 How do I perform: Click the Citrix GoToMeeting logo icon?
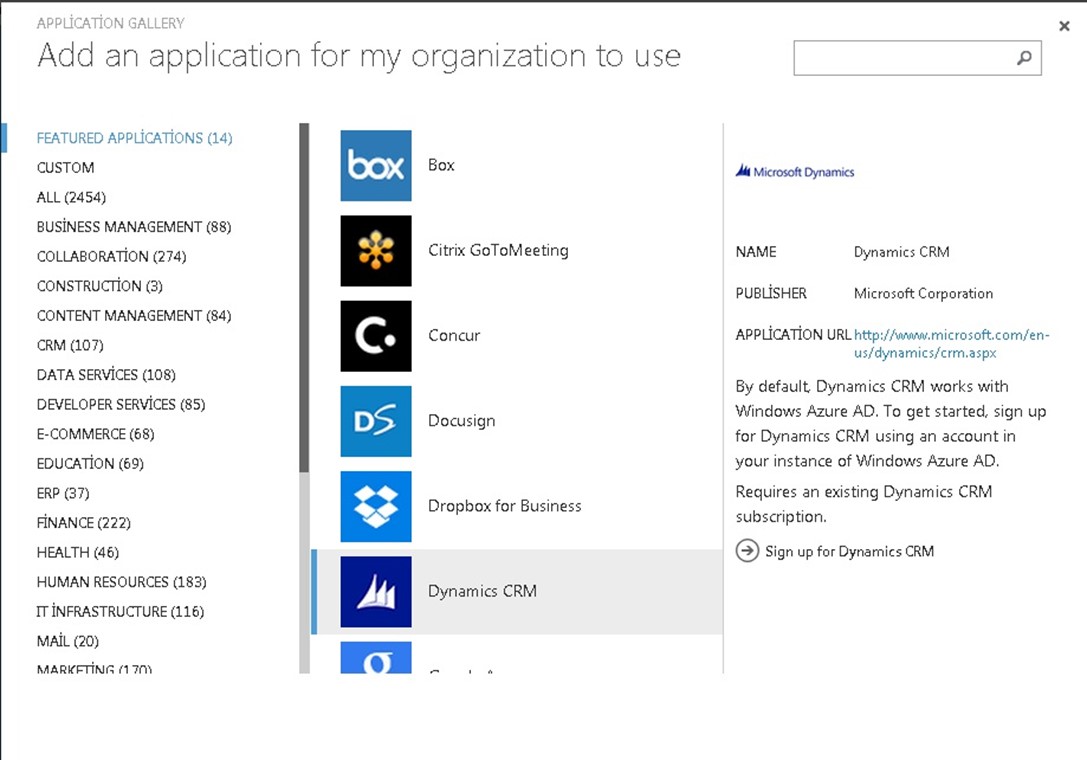(x=376, y=251)
